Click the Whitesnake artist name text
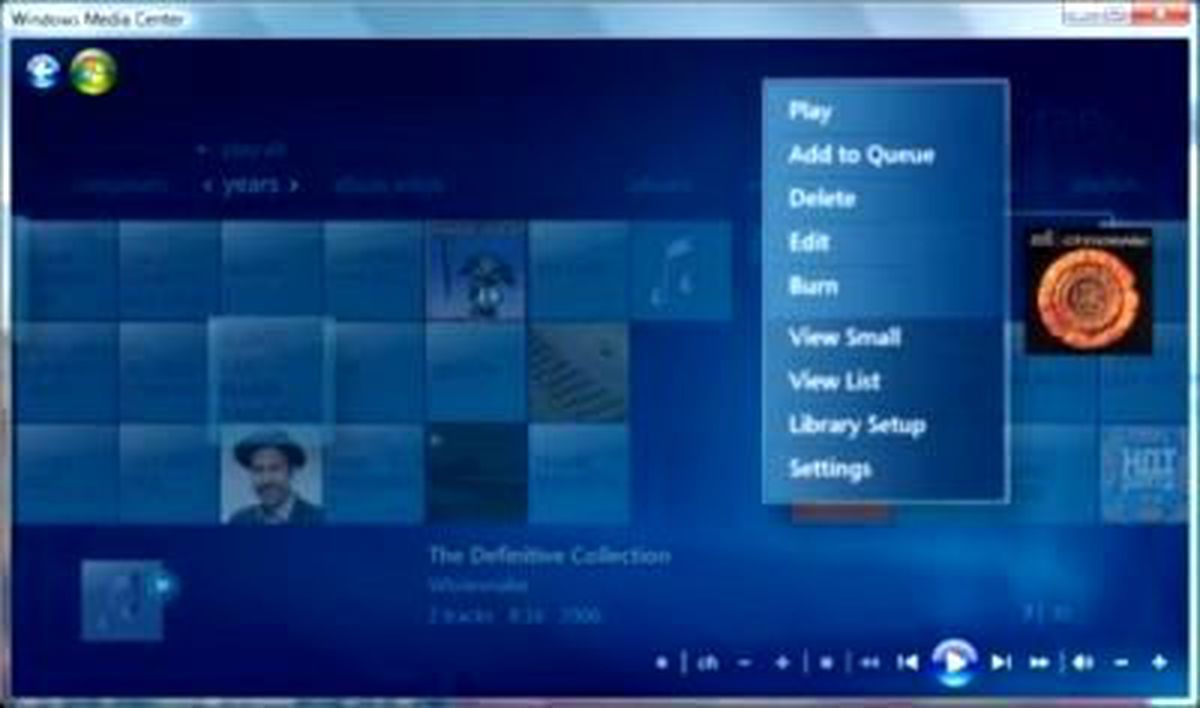 coord(478,586)
